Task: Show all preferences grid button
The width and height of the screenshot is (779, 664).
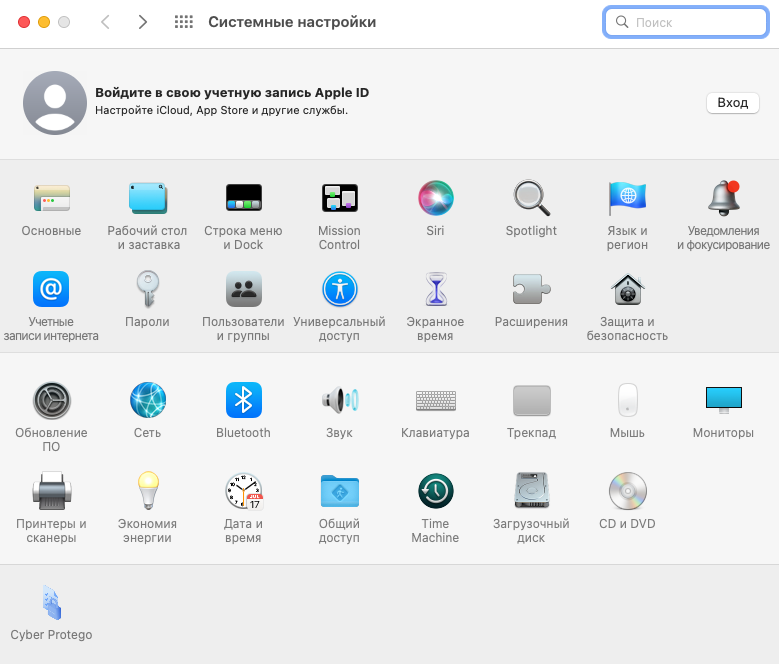Action: pos(183,22)
